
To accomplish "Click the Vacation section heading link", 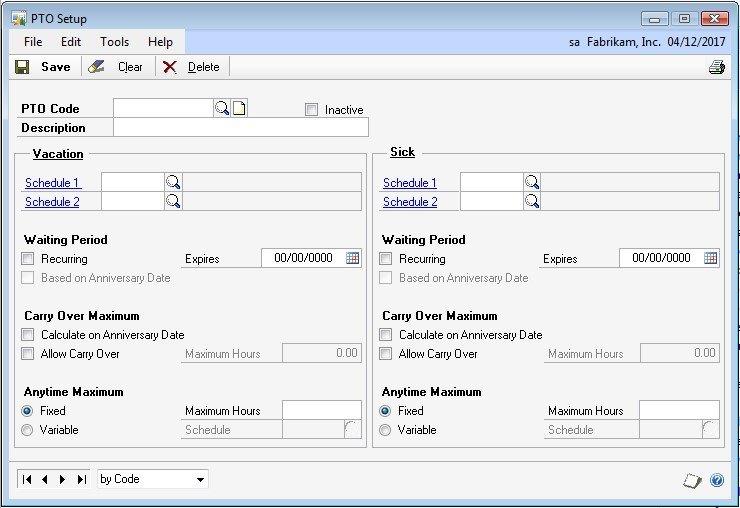I will pyautogui.click(x=58, y=154).
